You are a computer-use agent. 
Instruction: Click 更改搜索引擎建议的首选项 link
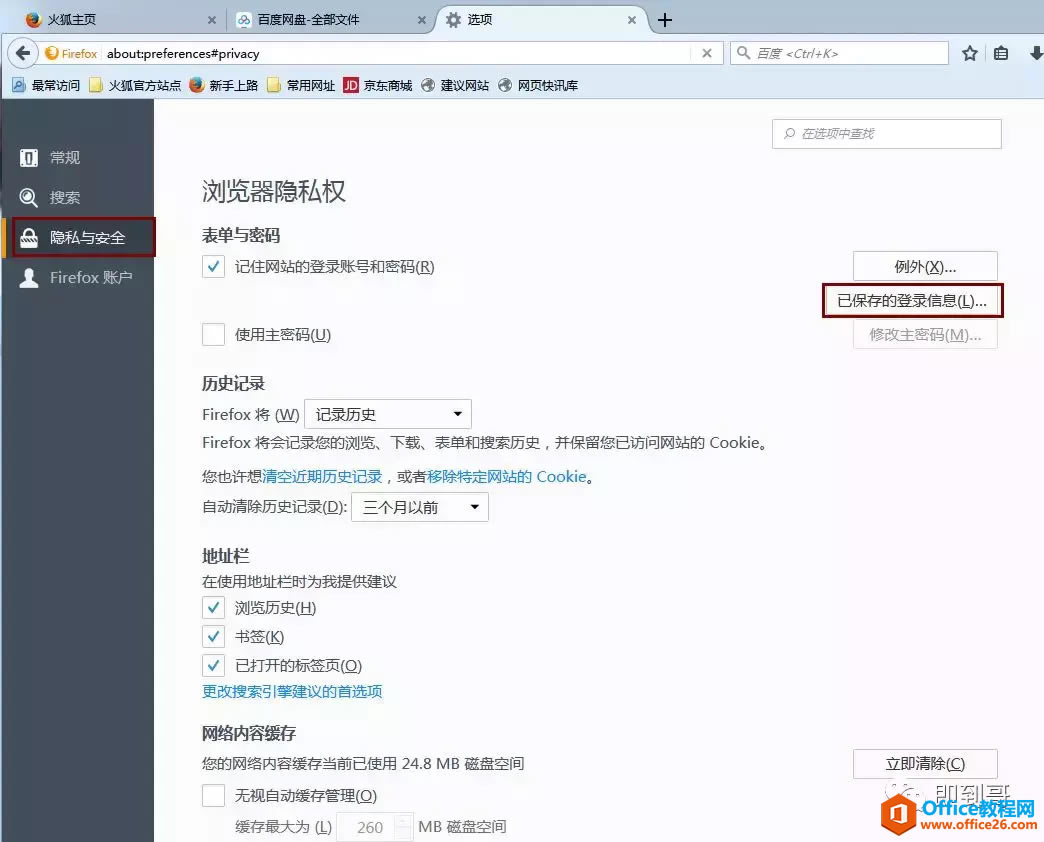(292, 692)
